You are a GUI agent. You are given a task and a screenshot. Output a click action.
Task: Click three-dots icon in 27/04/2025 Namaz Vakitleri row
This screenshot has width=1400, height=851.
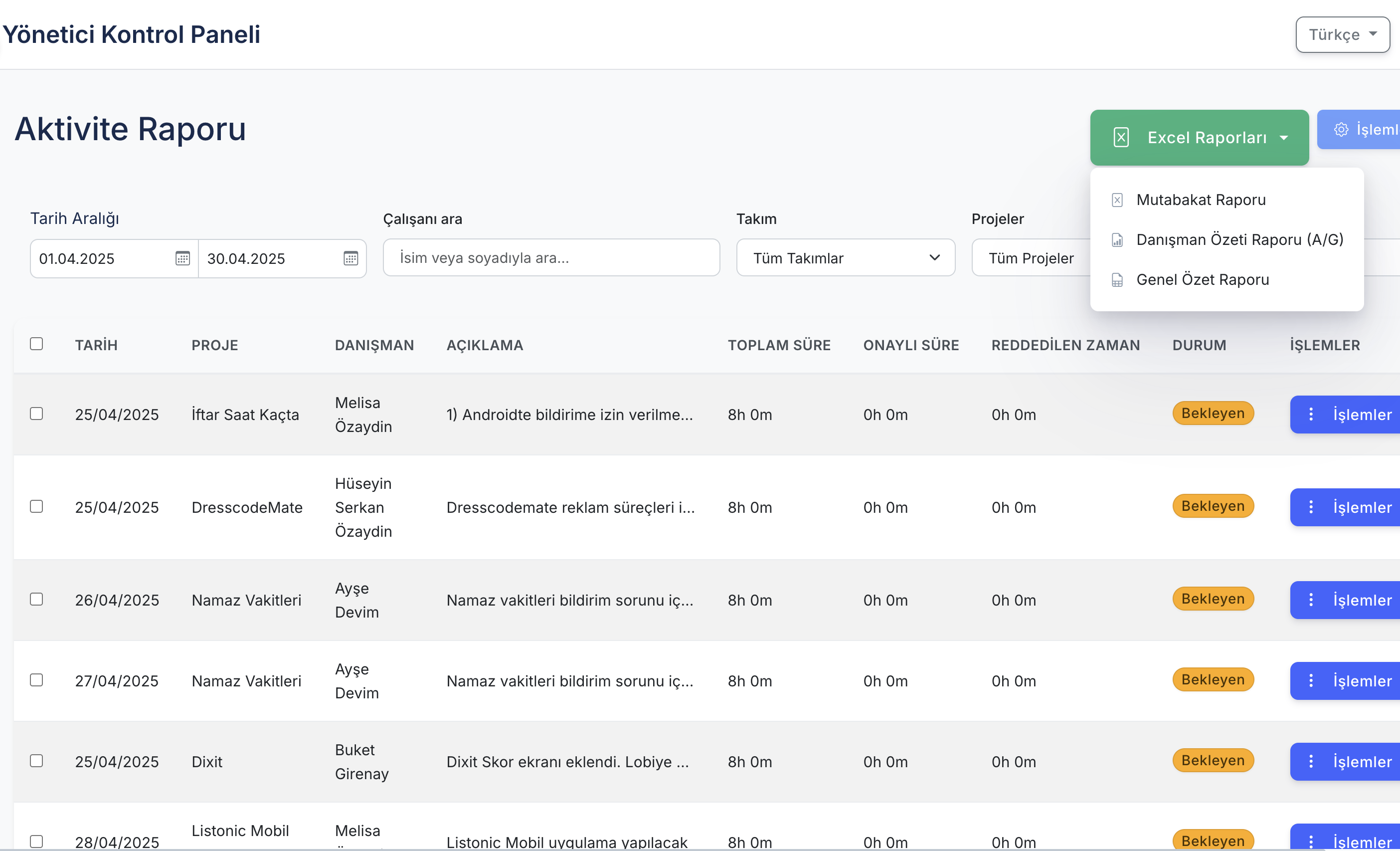tap(1311, 680)
